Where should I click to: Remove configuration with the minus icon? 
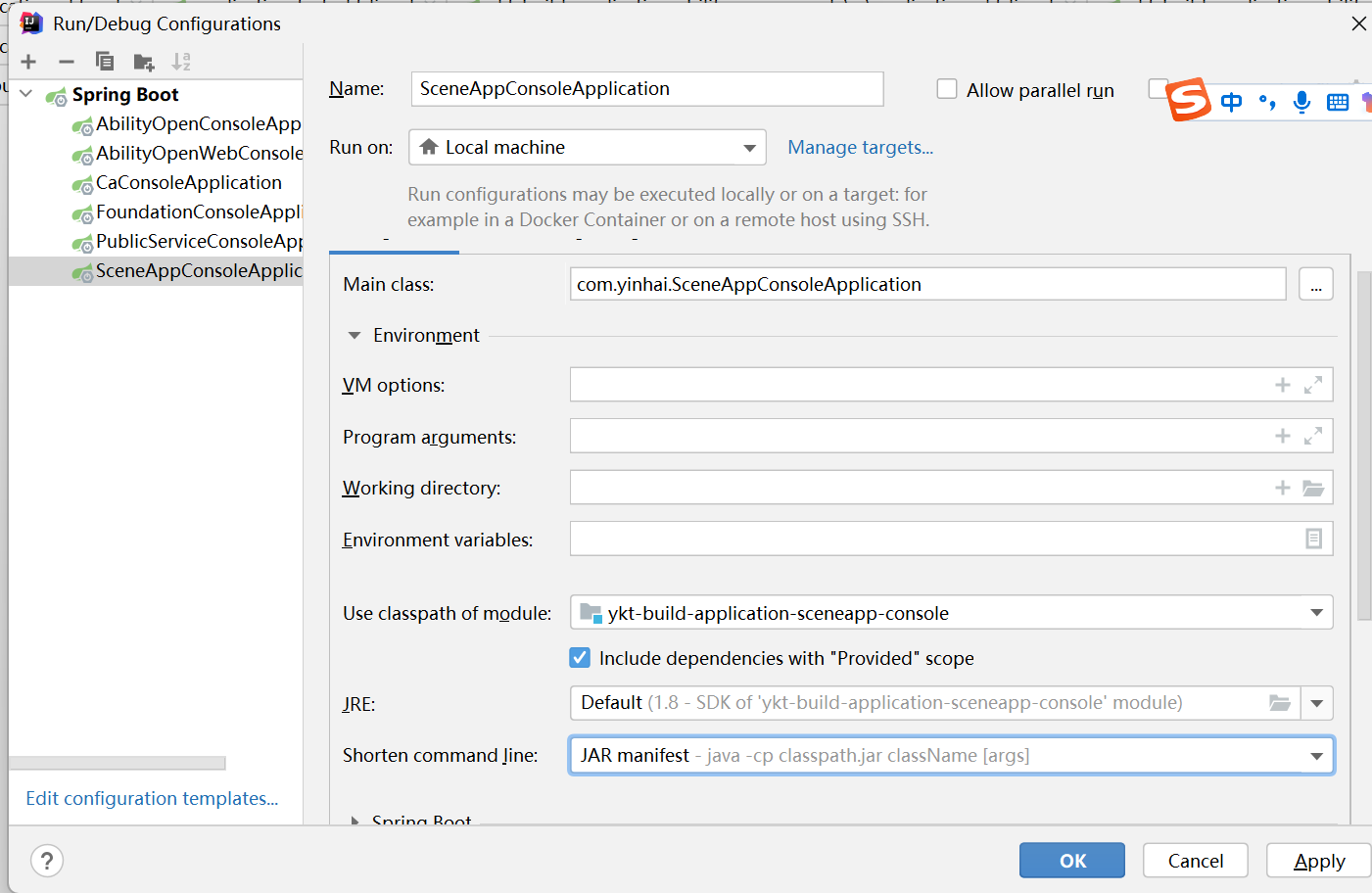click(x=67, y=62)
